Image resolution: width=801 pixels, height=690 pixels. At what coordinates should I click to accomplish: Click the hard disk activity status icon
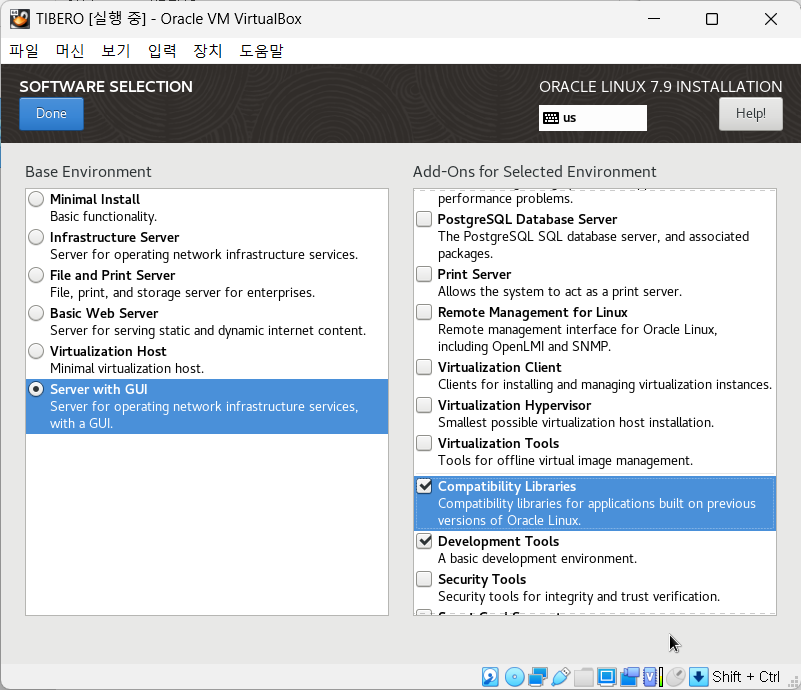[x=490, y=677]
